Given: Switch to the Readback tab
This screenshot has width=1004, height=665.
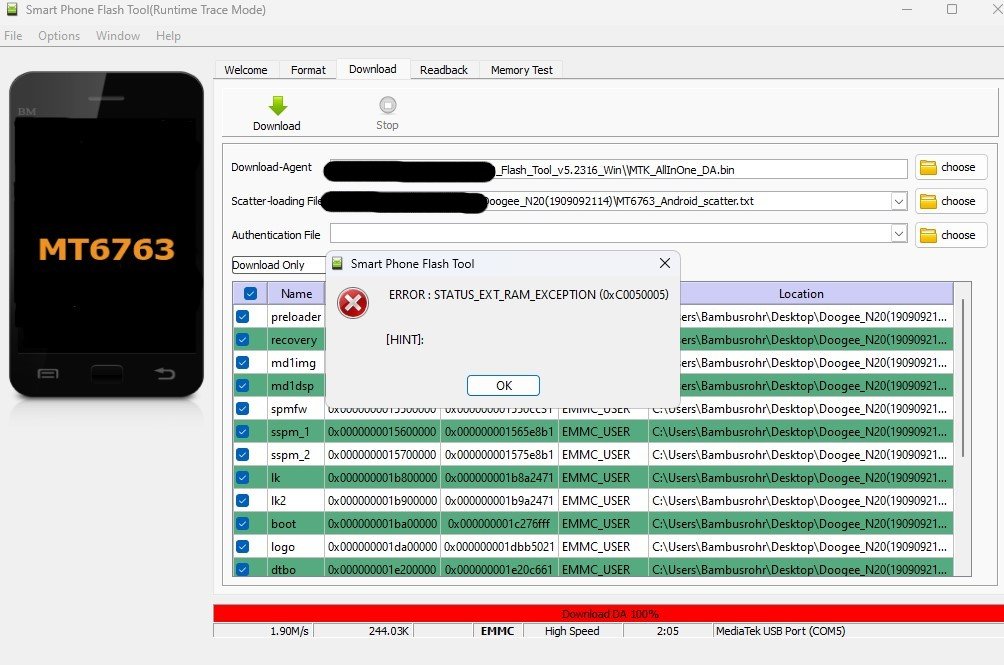Looking at the screenshot, I should [444, 70].
